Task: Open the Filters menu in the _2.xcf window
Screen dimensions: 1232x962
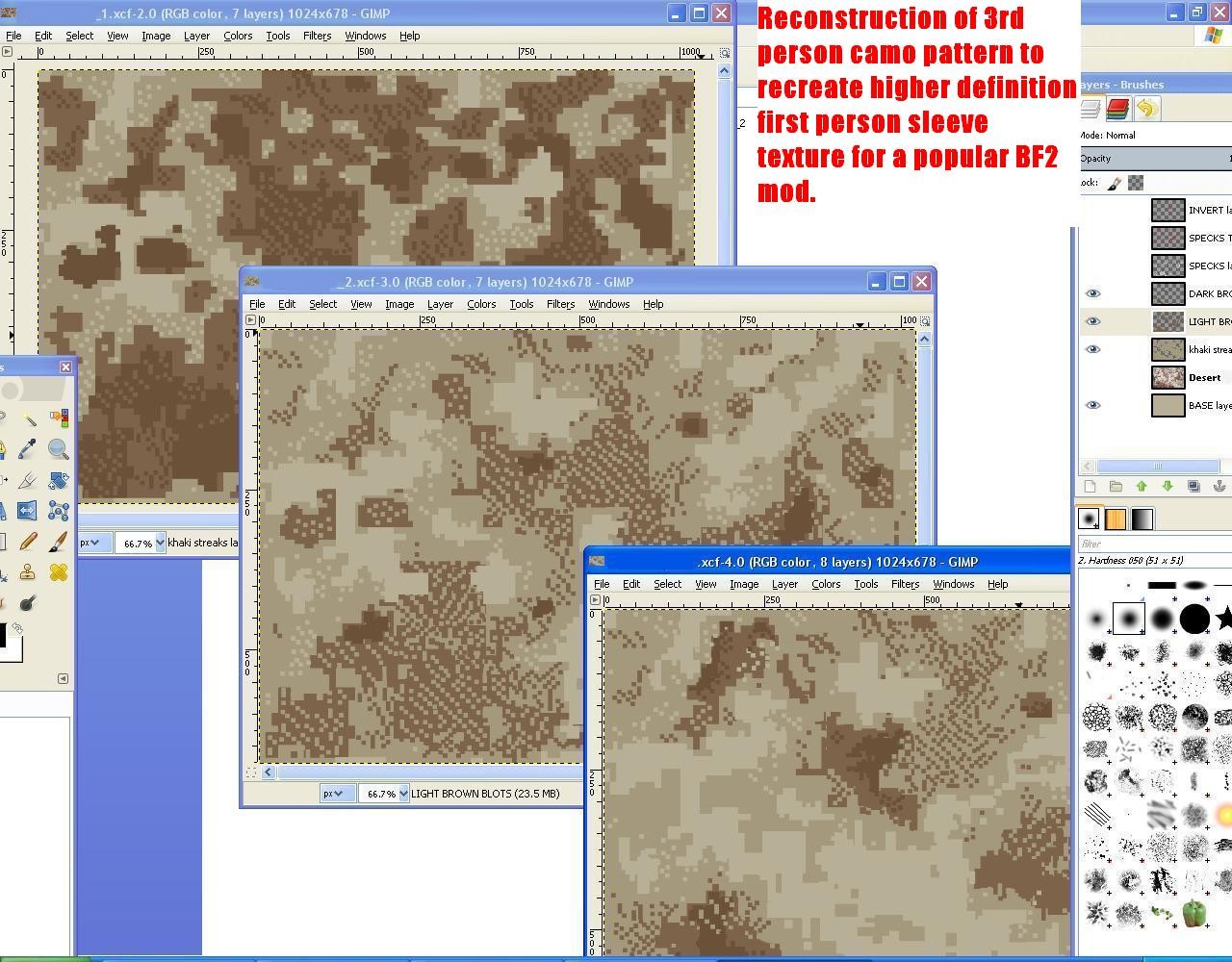Action: 561,304
